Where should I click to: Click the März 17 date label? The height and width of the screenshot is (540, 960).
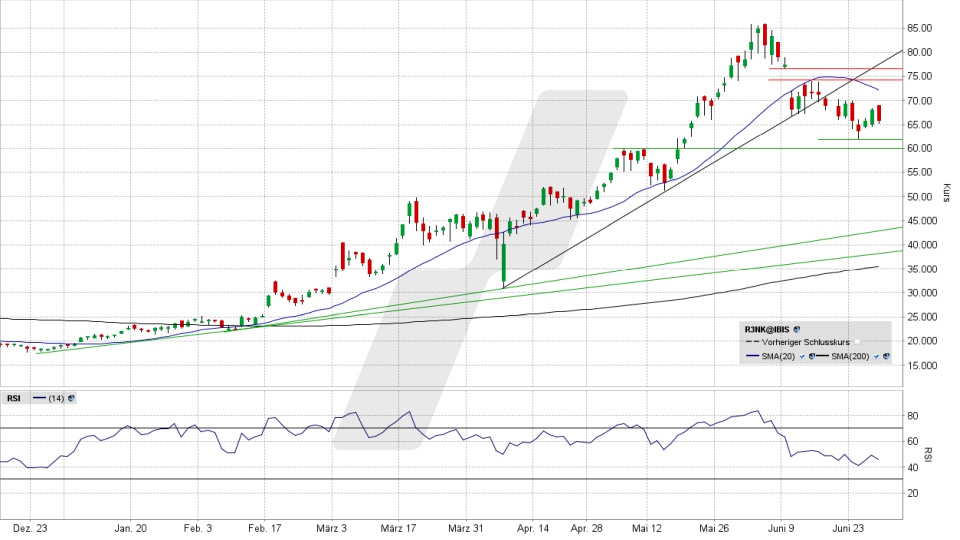pyautogui.click(x=399, y=528)
